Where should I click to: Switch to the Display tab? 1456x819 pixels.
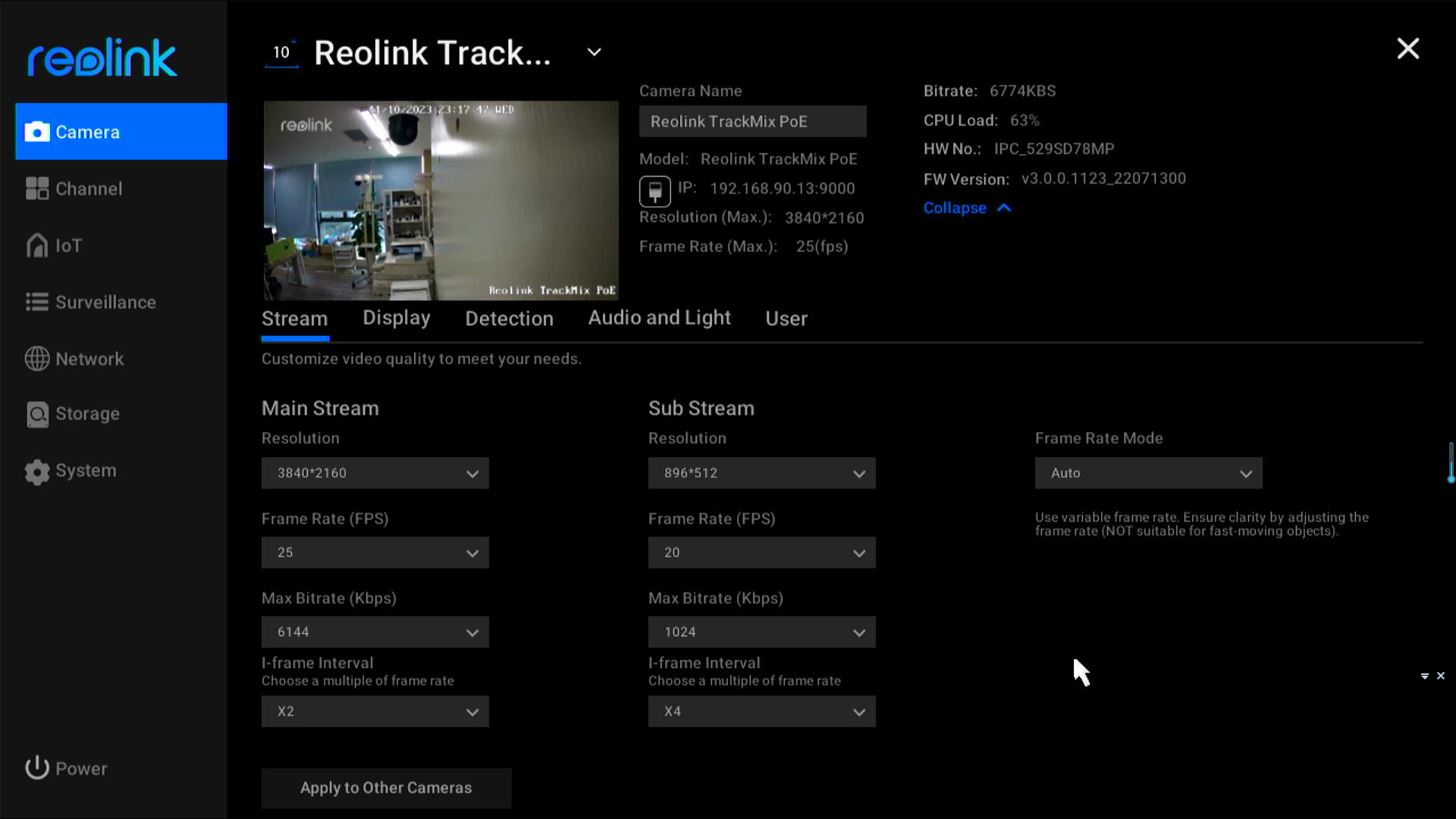tap(397, 318)
